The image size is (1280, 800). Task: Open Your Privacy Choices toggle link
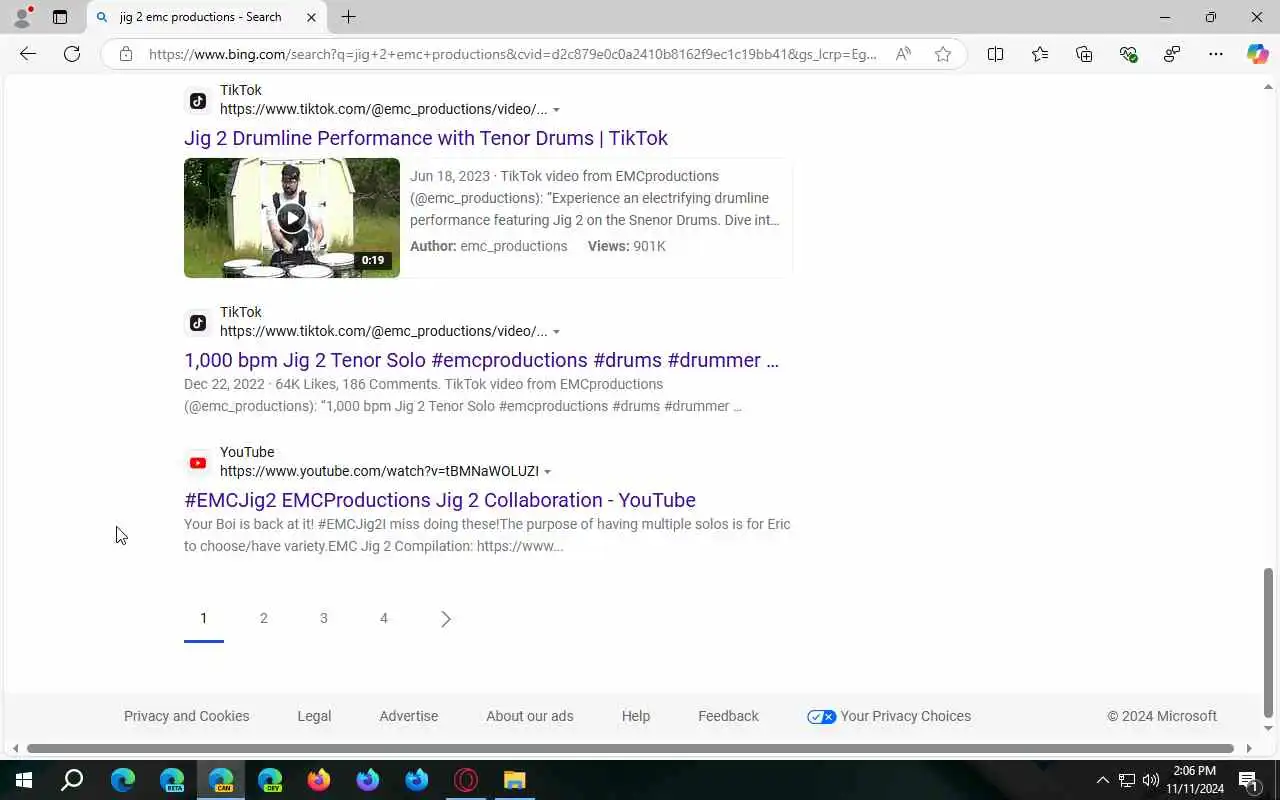coord(889,716)
